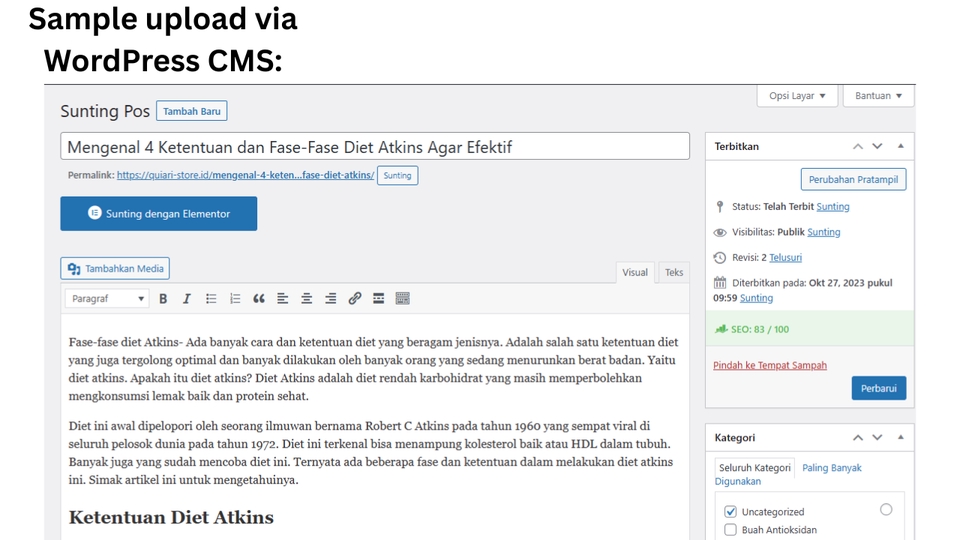960x540 pixels.
Task: Select the radio button beside Uncategorized
Action: [x=886, y=510]
